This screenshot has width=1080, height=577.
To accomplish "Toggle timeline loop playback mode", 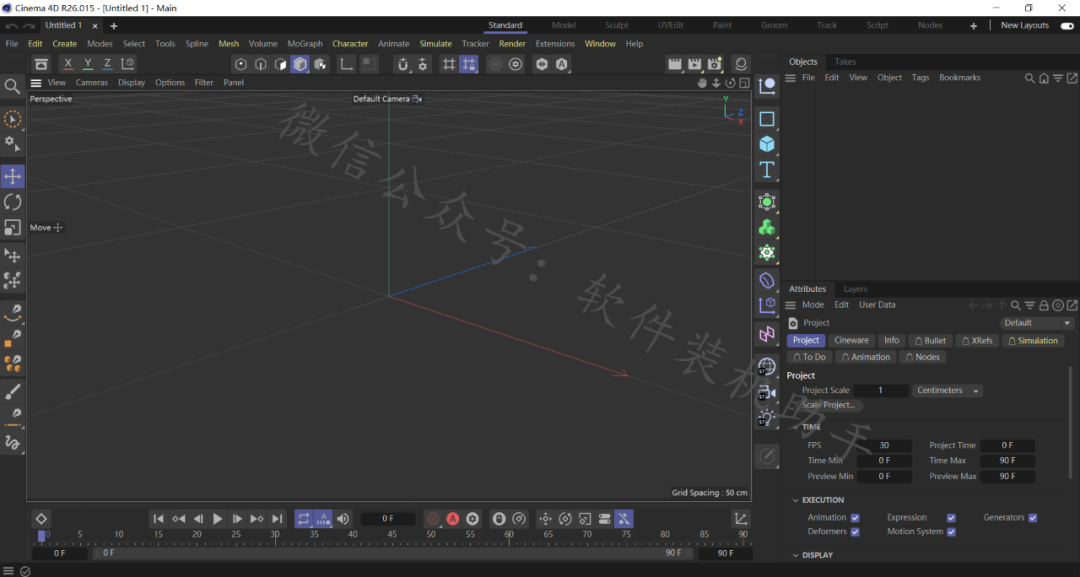I will pyautogui.click(x=304, y=518).
